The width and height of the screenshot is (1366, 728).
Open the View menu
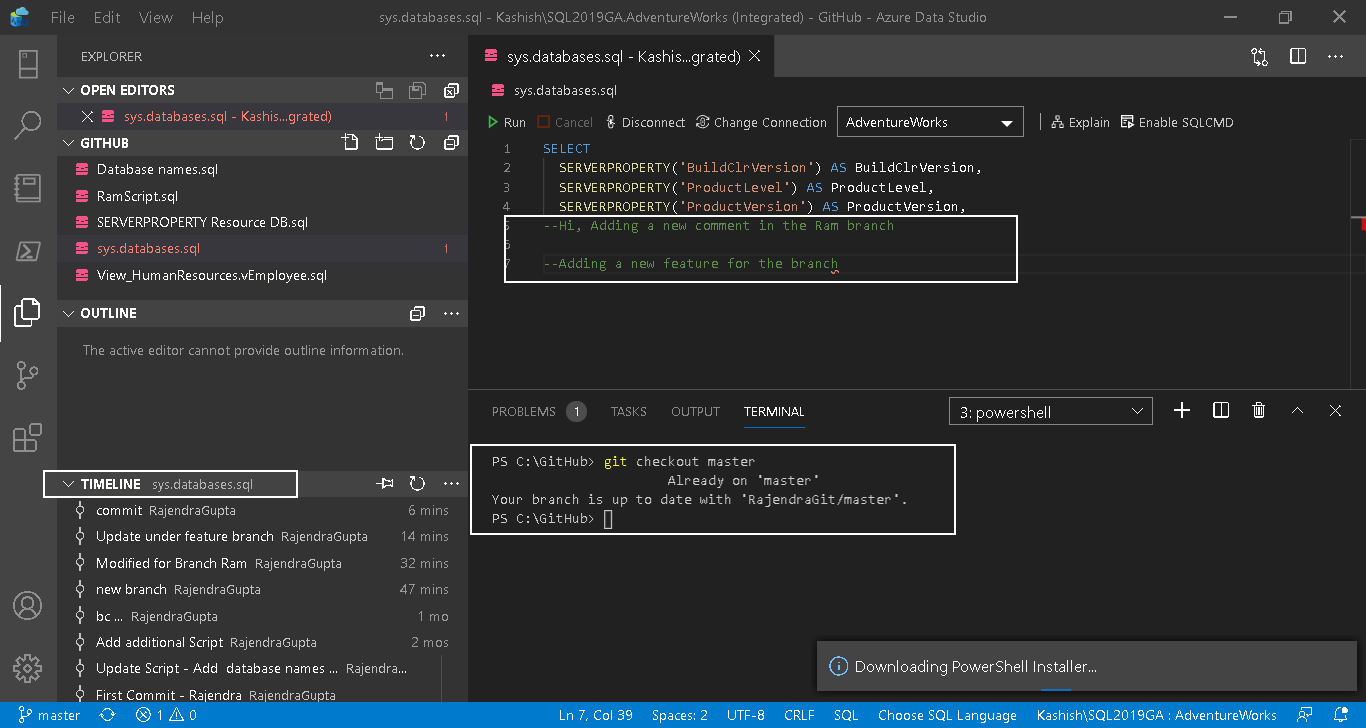(x=156, y=18)
